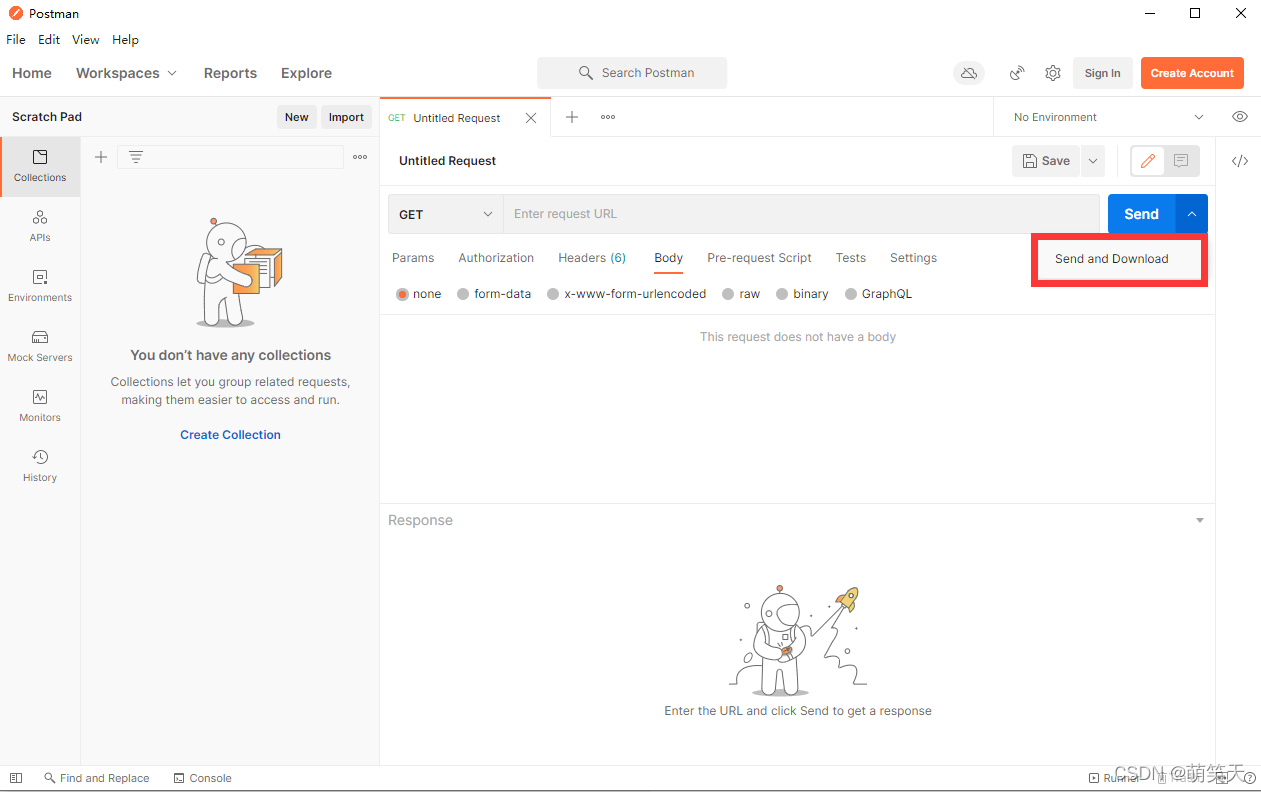Image resolution: width=1261 pixels, height=792 pixels.
Task: Click the cloud sync status icon
Action: (968, 73)
